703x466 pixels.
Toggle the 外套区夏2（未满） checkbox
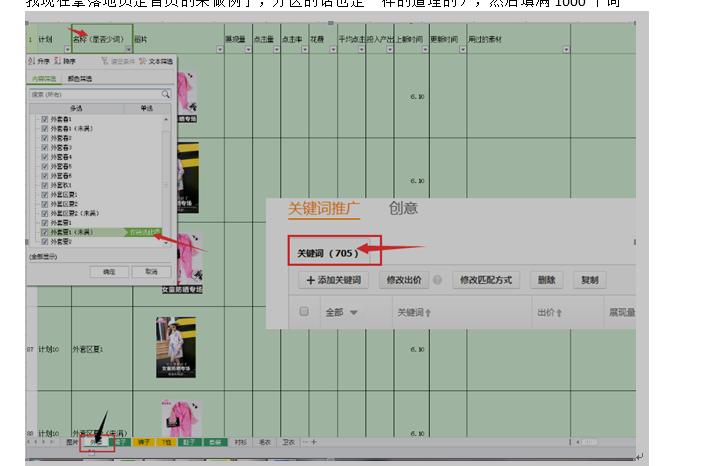tap(44, 213)
